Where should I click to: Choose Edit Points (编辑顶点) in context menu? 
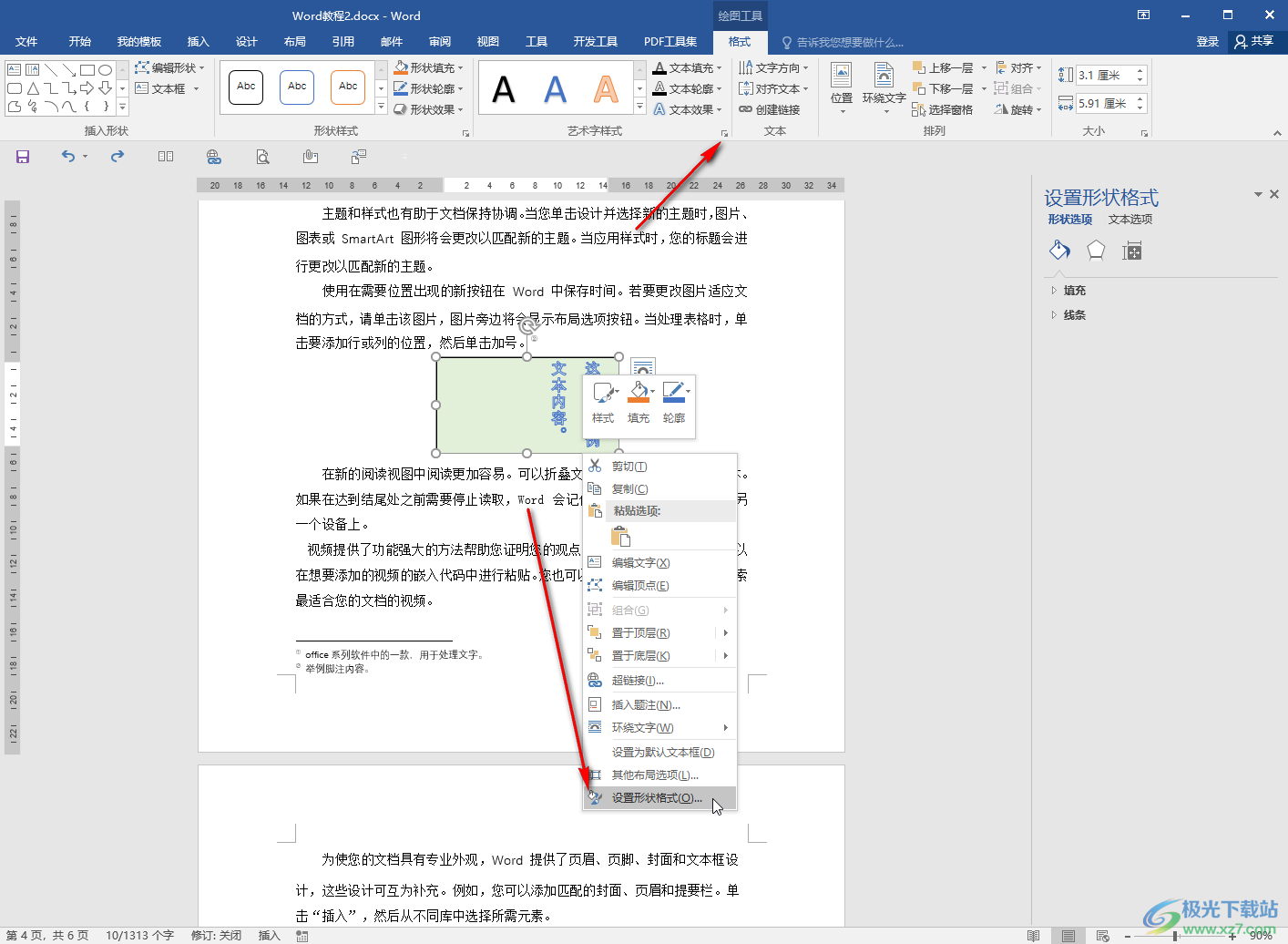pyautogui.click(x=659, y=586)
